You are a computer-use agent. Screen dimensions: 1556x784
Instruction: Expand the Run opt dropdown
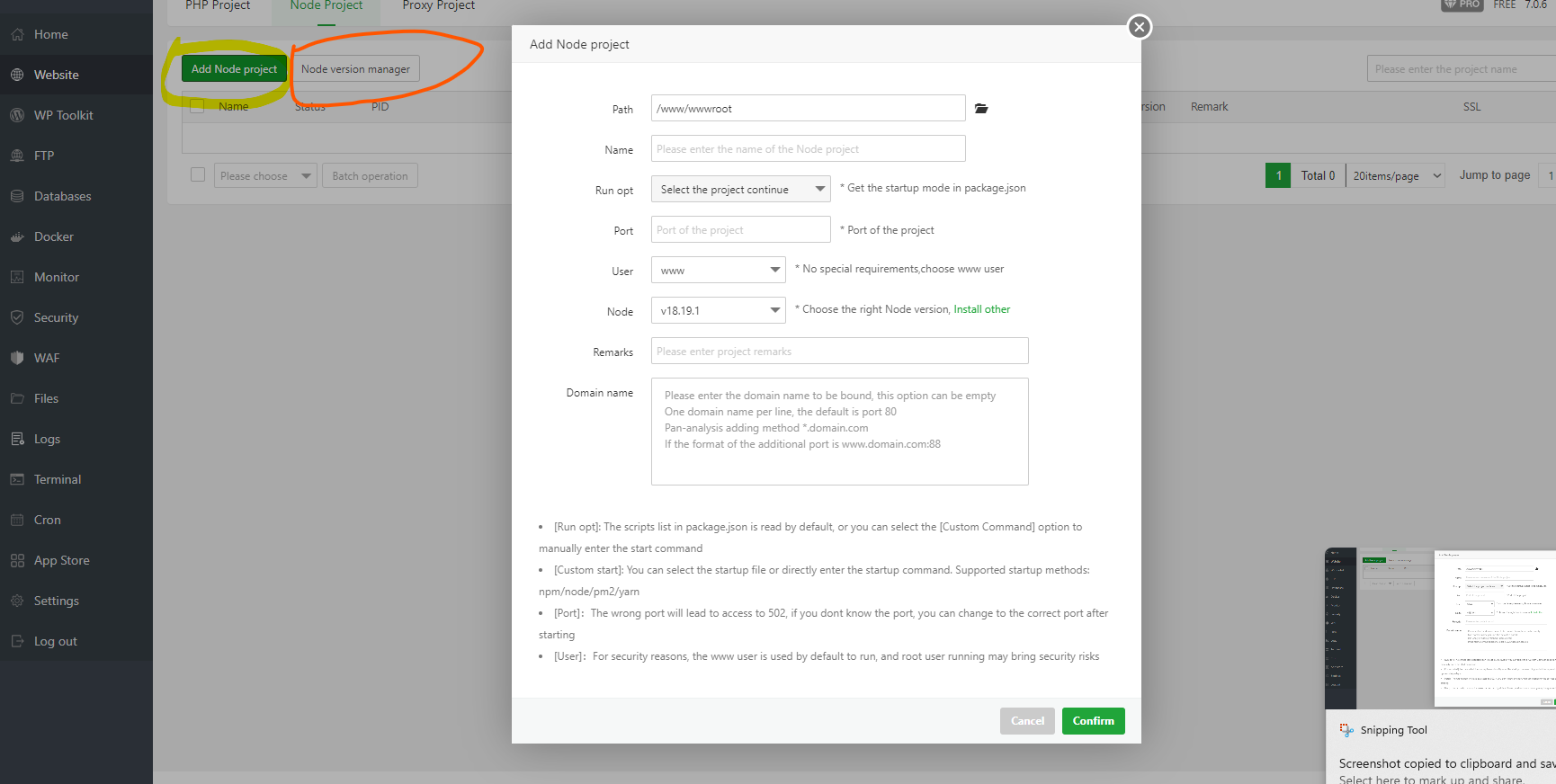pyautogui.click(x=740, y=189)
